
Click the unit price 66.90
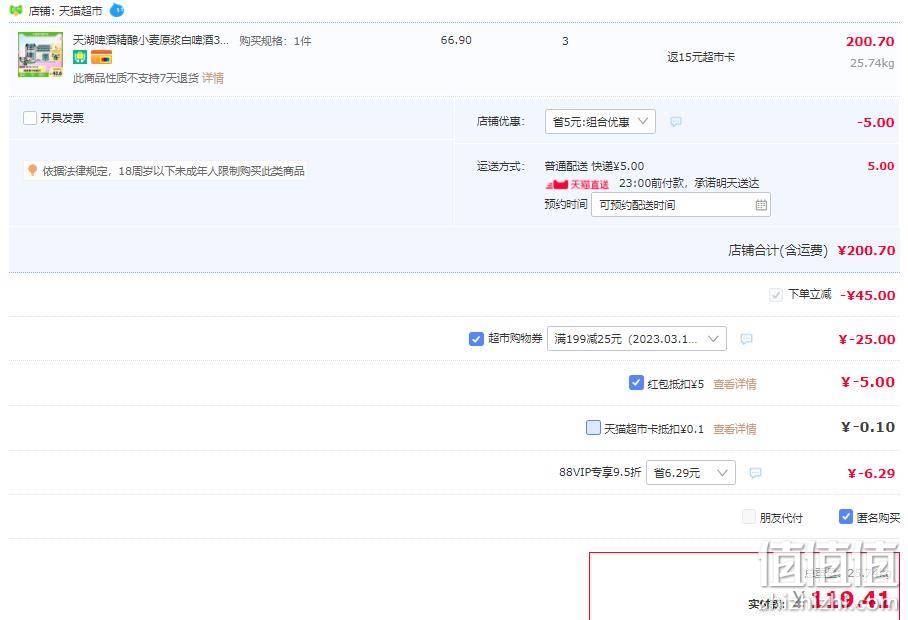(x=456, y=40)
